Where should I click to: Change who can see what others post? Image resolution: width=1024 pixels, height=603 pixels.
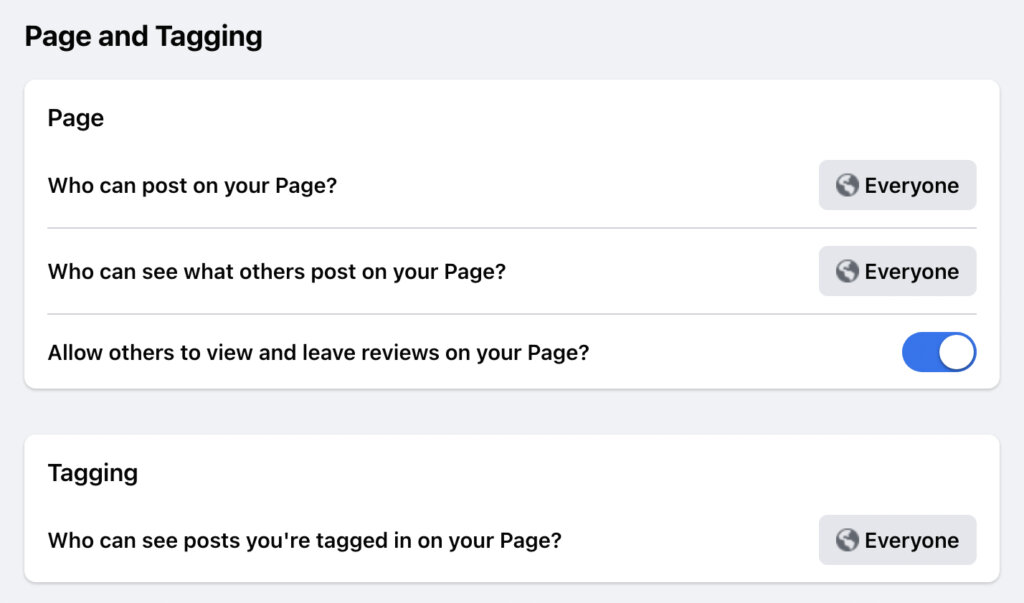(897, 271)
